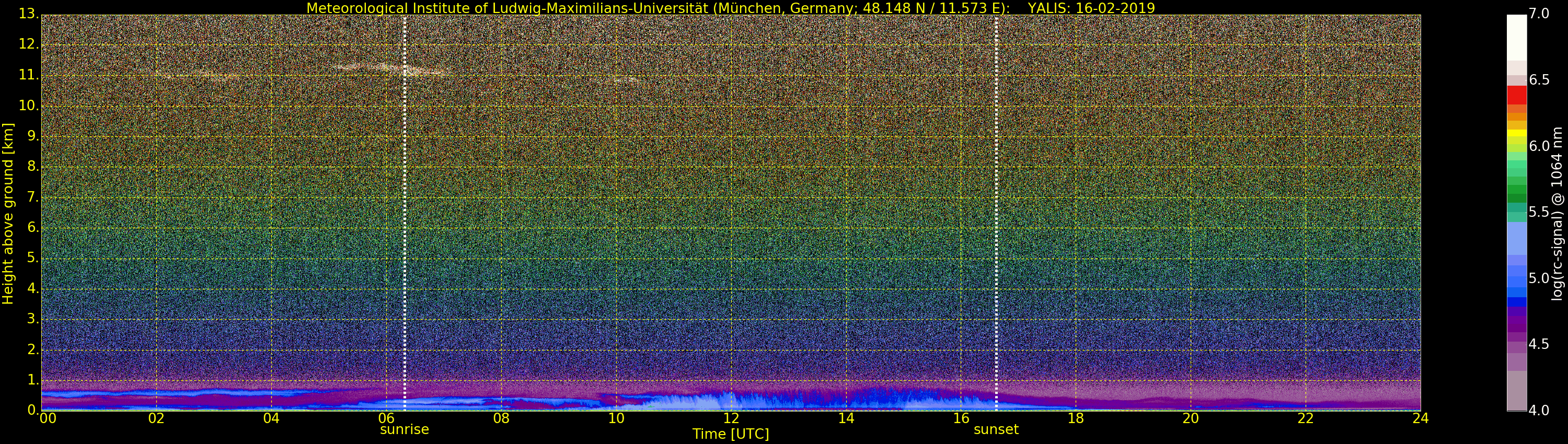Click the height axis tick label 6
The height and width of the screenshot is (444, 1568).
pos(33,227)
